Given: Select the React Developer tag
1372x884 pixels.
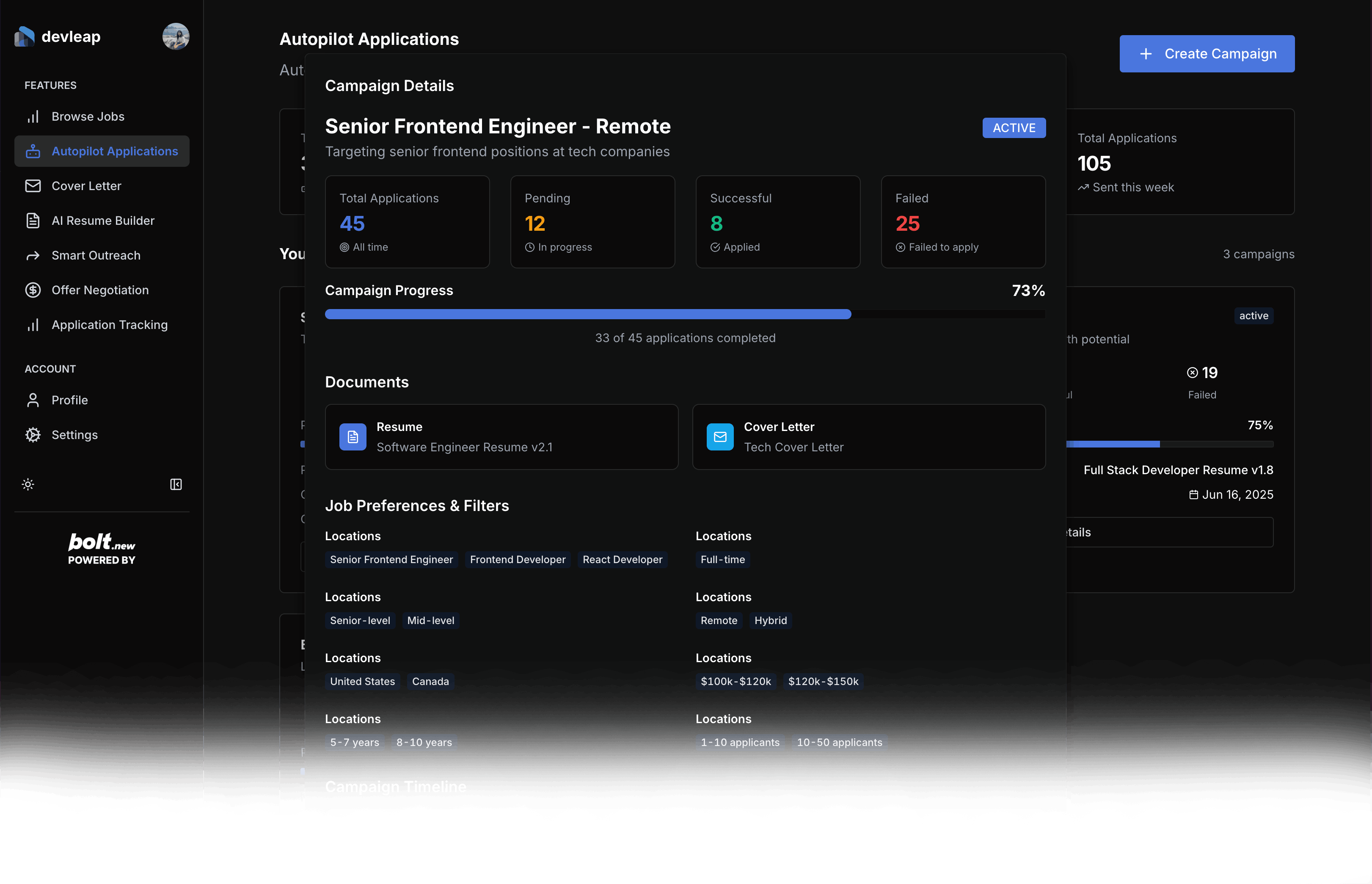Looking at the screenshot, I should [623, 559].
